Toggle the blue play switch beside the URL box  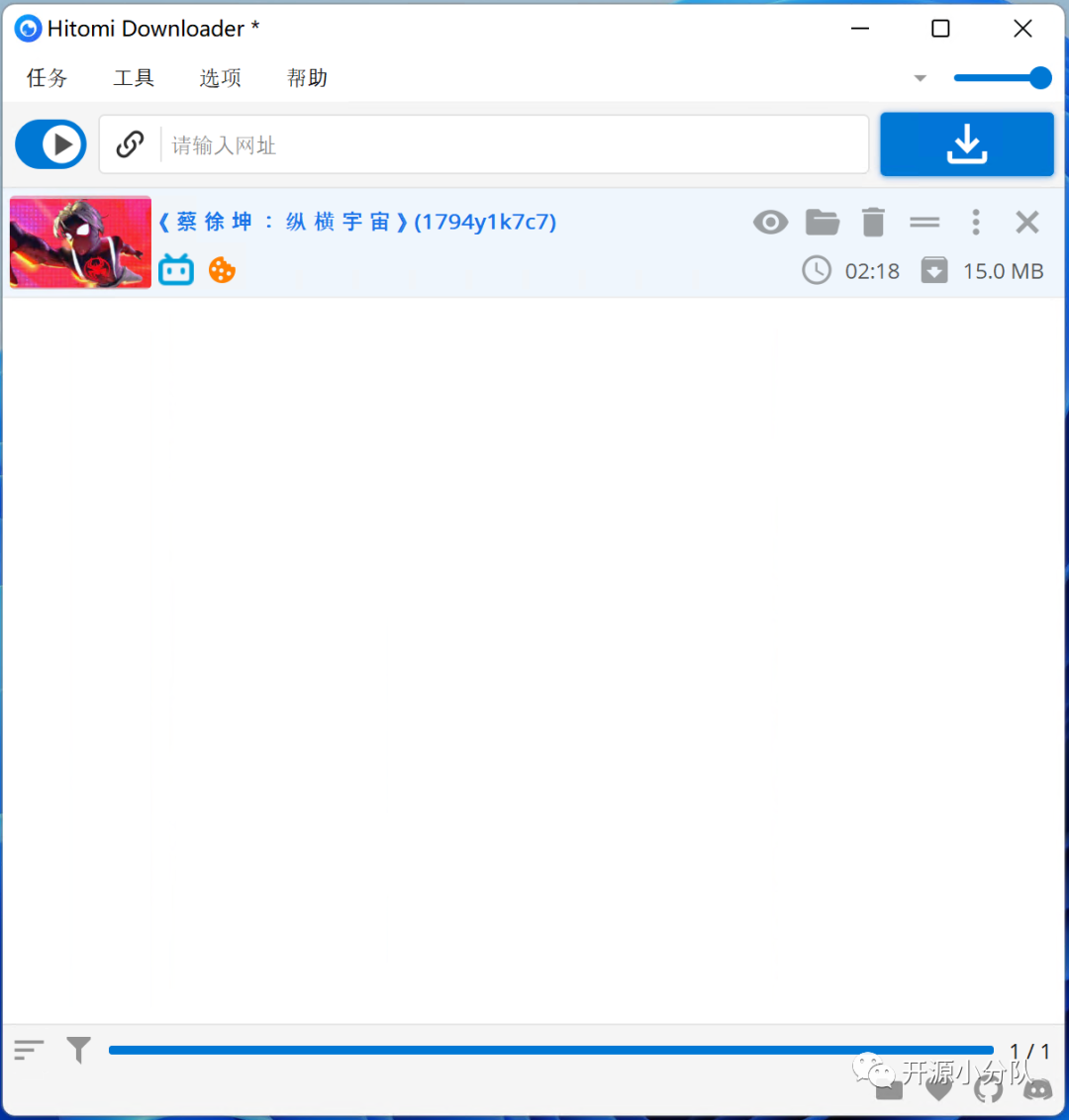pyautogui.click(x=50, y=144)
